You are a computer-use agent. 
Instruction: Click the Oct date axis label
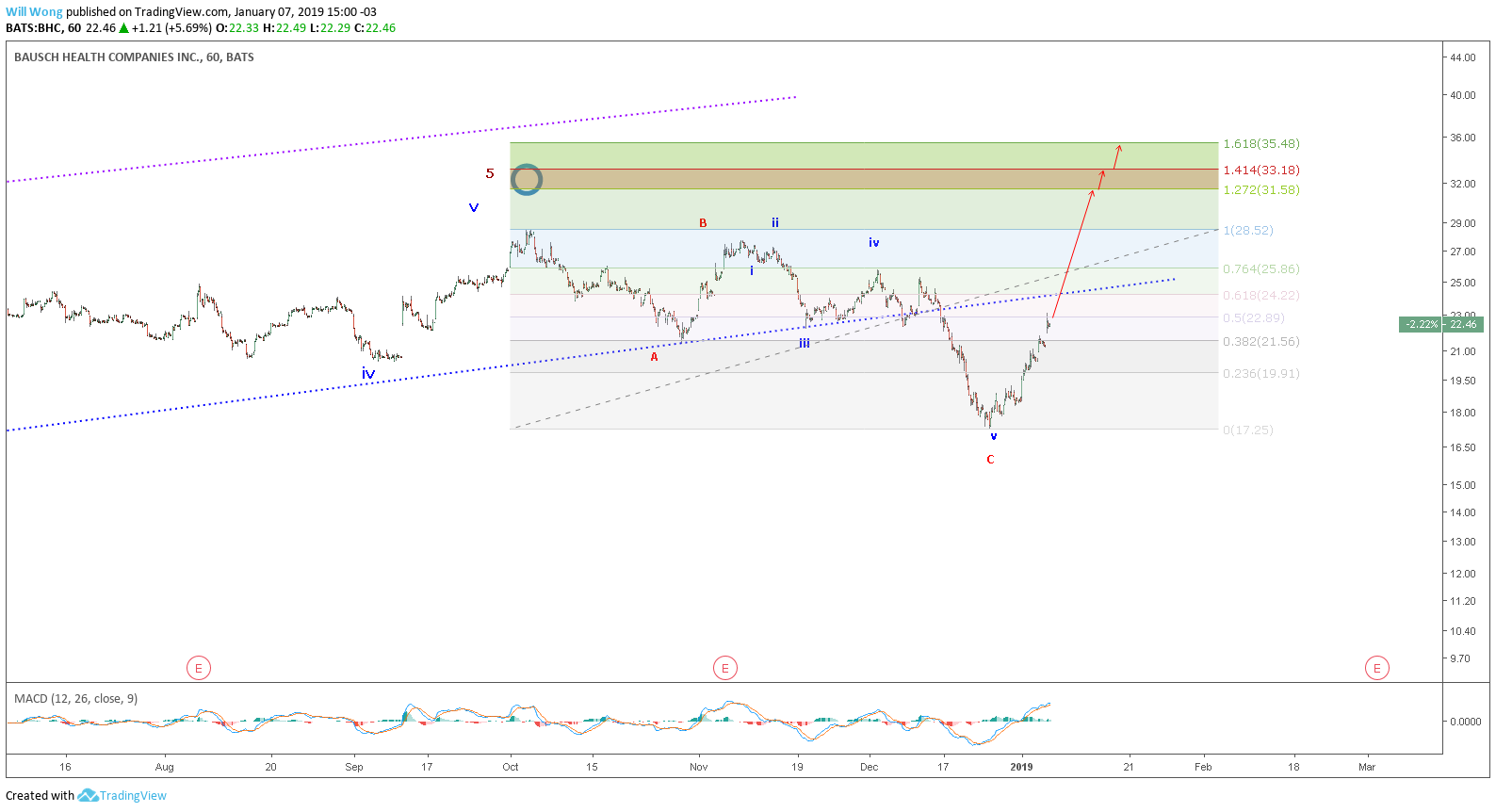511,767
